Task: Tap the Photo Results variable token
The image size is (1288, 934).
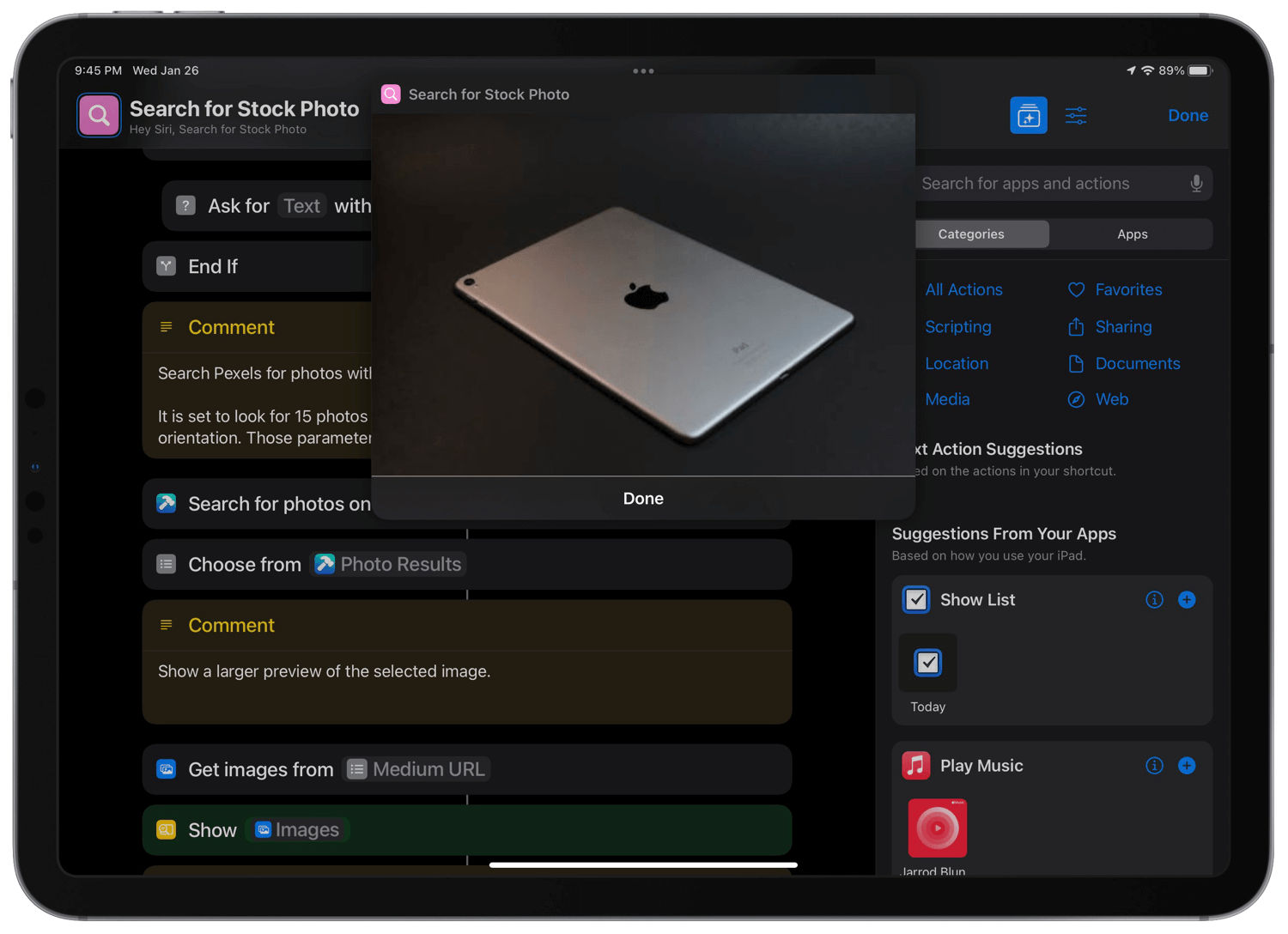Action: pos(388,564)
